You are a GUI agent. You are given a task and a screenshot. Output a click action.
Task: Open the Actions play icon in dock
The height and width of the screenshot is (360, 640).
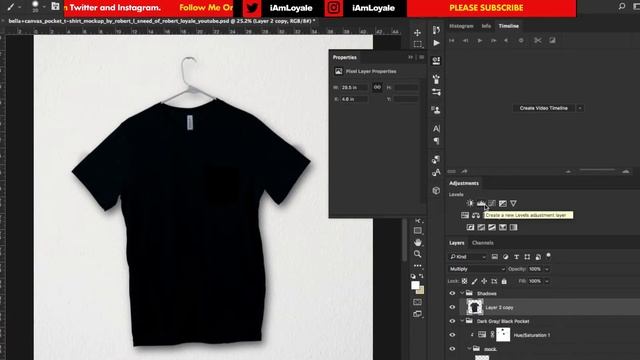(x=436, y=43)
